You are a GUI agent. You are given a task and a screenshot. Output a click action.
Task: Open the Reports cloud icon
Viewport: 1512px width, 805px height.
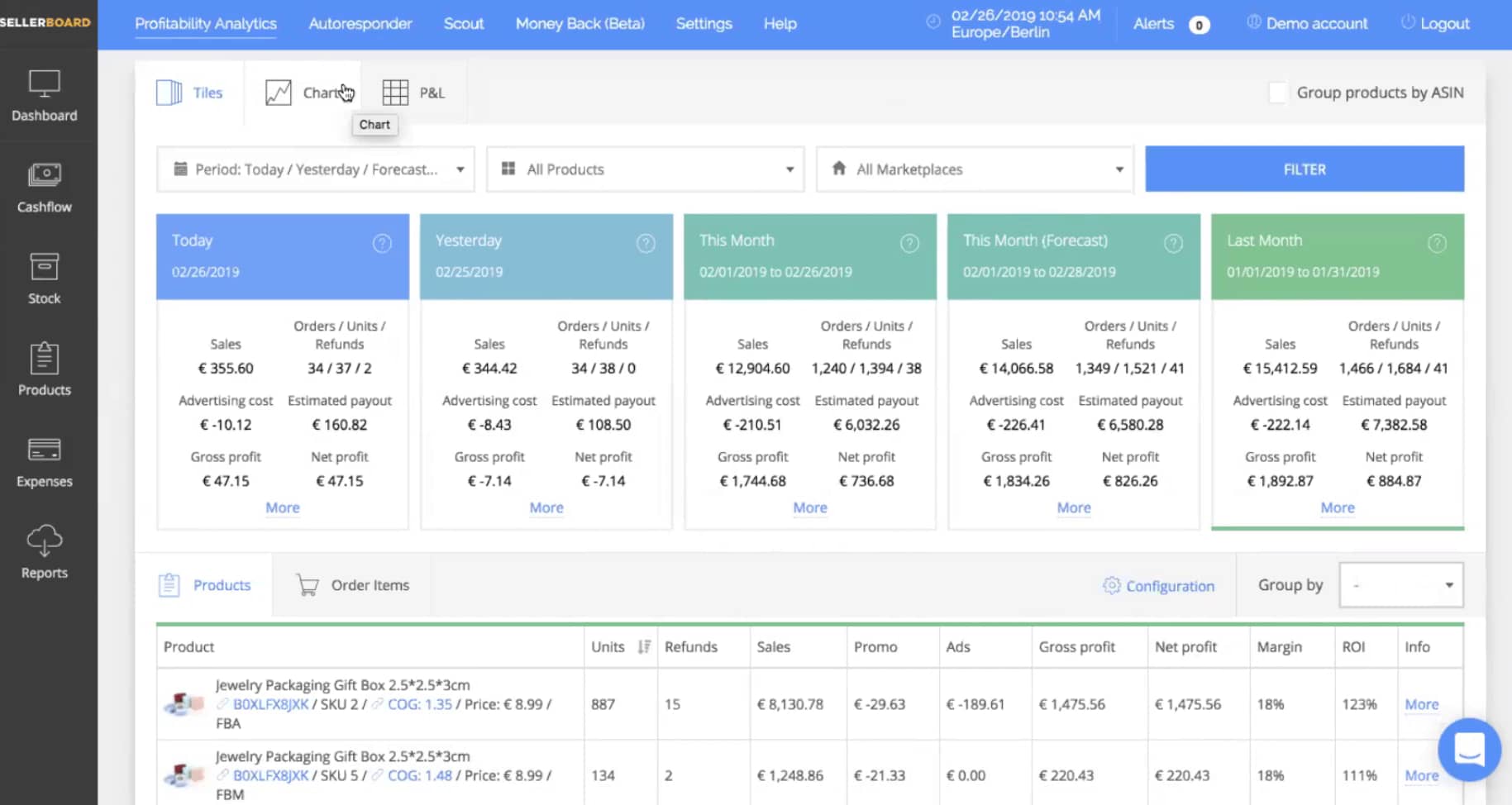coord(45,541)
